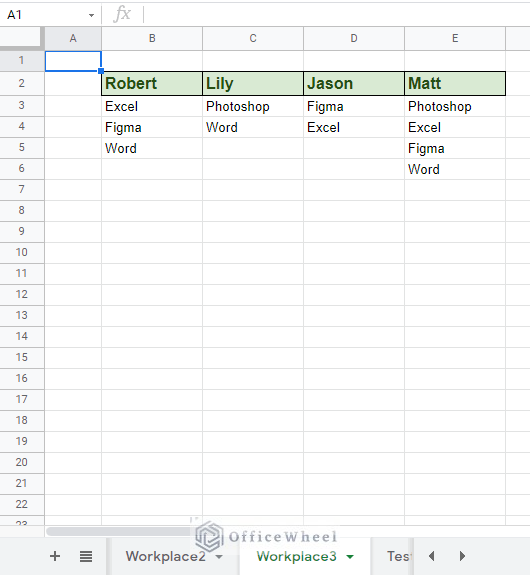Select row 10 header

point(22,253)
